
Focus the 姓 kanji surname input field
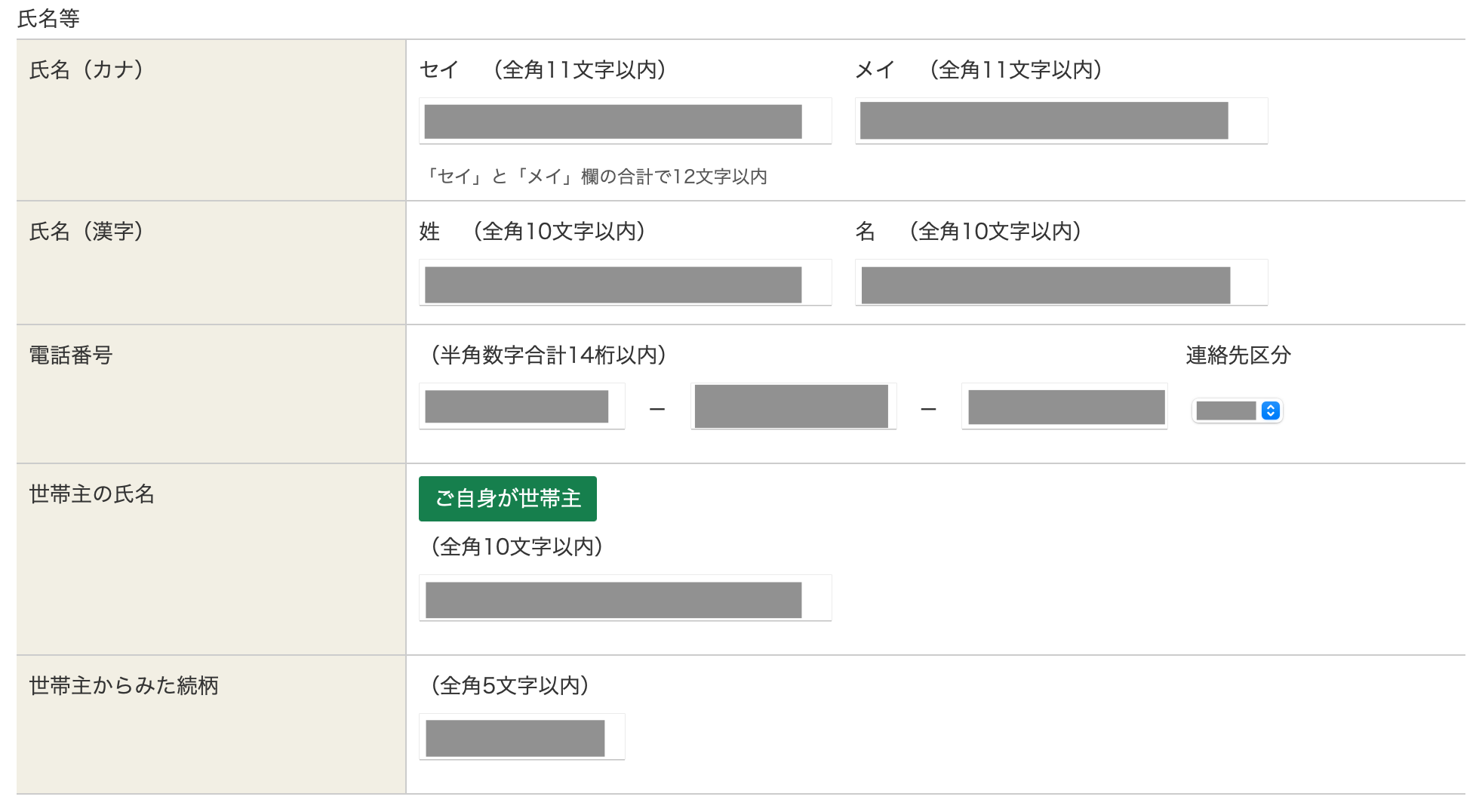click(x=625, y=283)
